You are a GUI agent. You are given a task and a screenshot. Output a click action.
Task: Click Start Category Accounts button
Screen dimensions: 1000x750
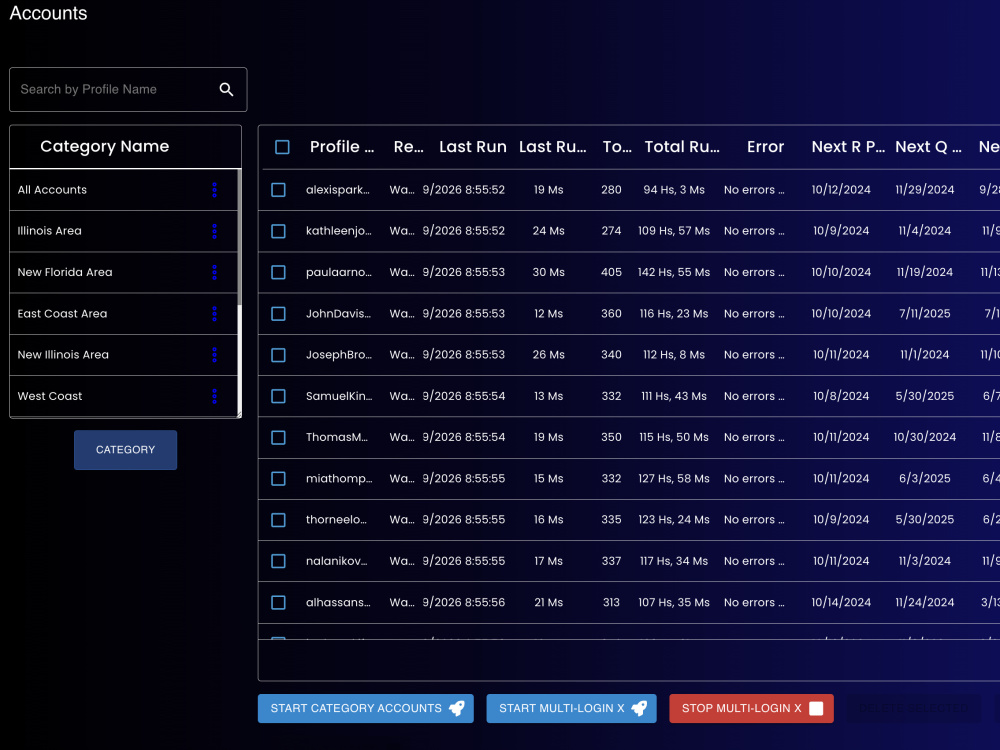click(365, 709)
